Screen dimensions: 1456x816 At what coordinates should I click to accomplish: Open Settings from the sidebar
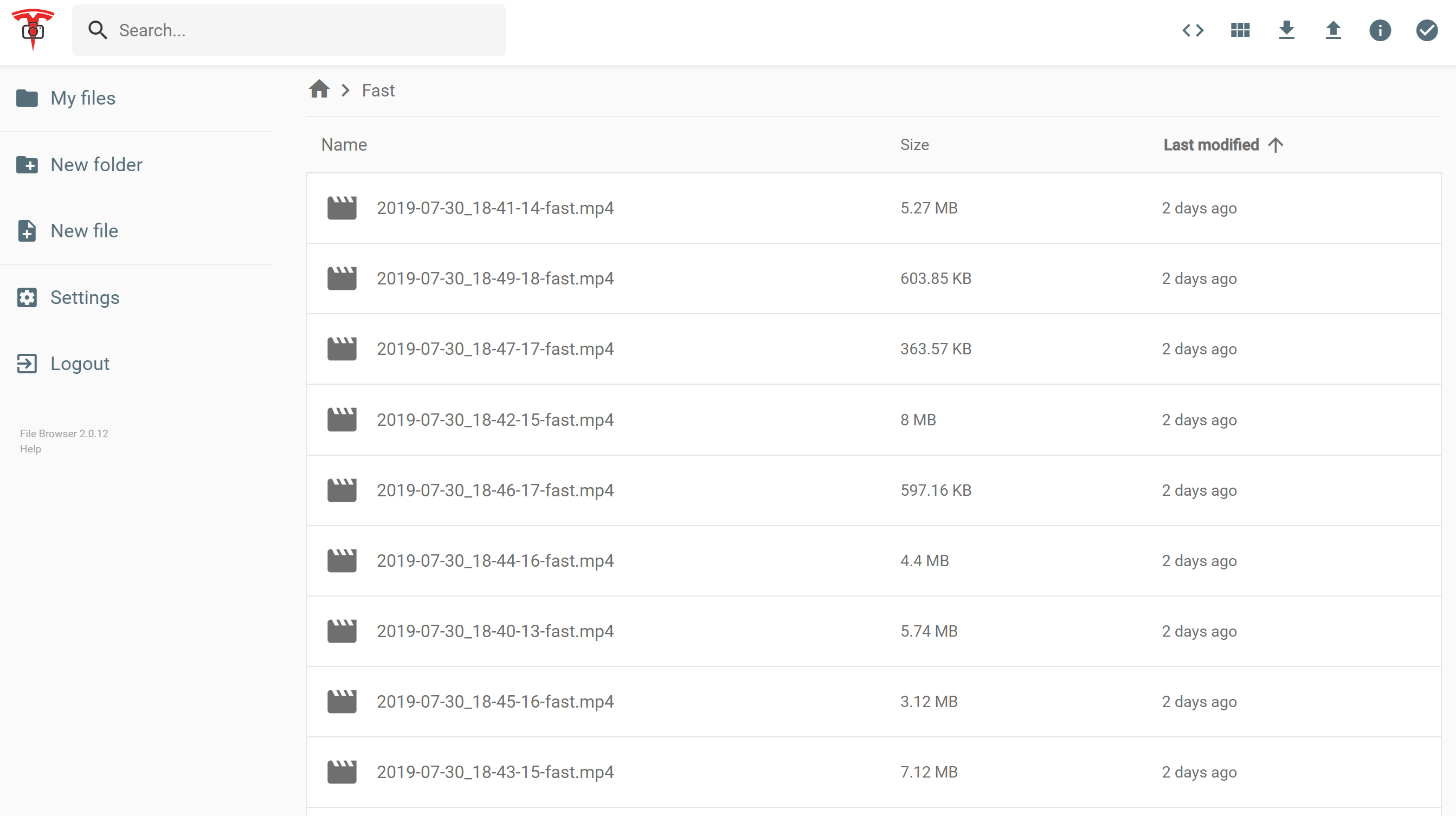tap(85, 297)
